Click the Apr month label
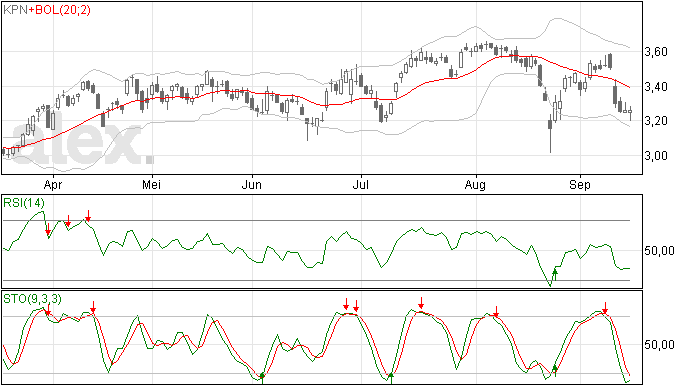 (x=53, y=185)
